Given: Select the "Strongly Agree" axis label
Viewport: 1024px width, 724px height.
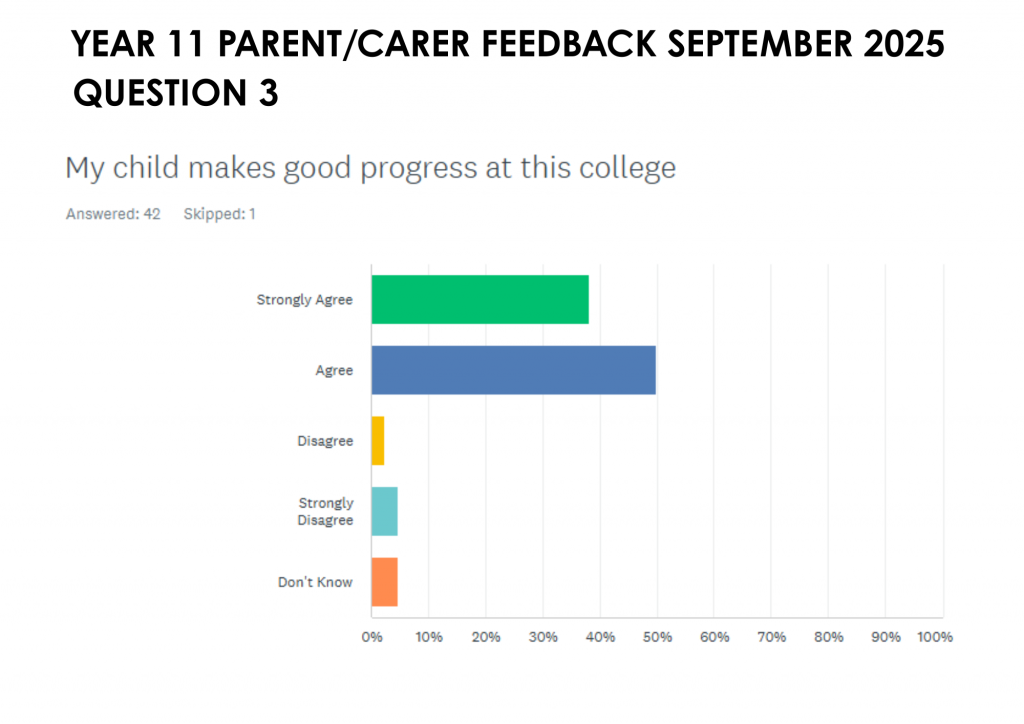Looking at the screenshot, I should (x=304, y=300).
